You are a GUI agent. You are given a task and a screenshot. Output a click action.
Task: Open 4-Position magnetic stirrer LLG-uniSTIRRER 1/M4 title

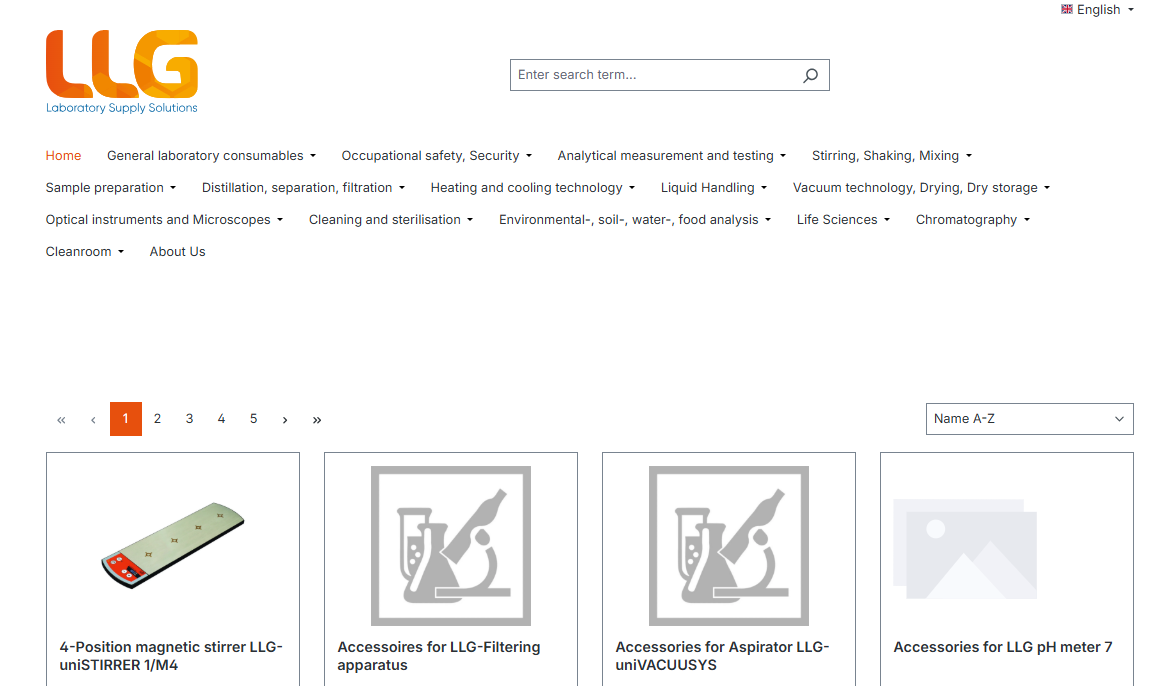point(171,656)
